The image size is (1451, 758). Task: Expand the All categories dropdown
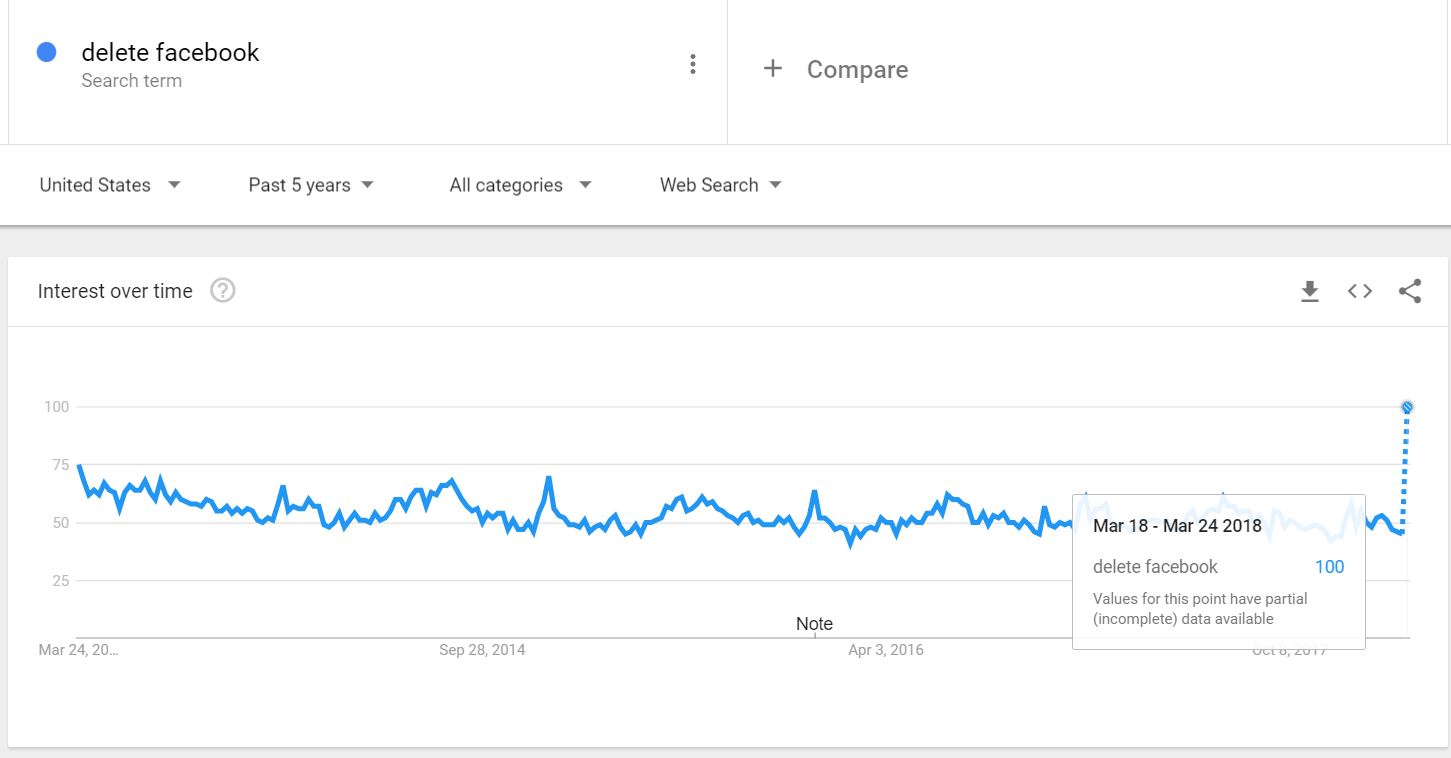pos(520,185)
